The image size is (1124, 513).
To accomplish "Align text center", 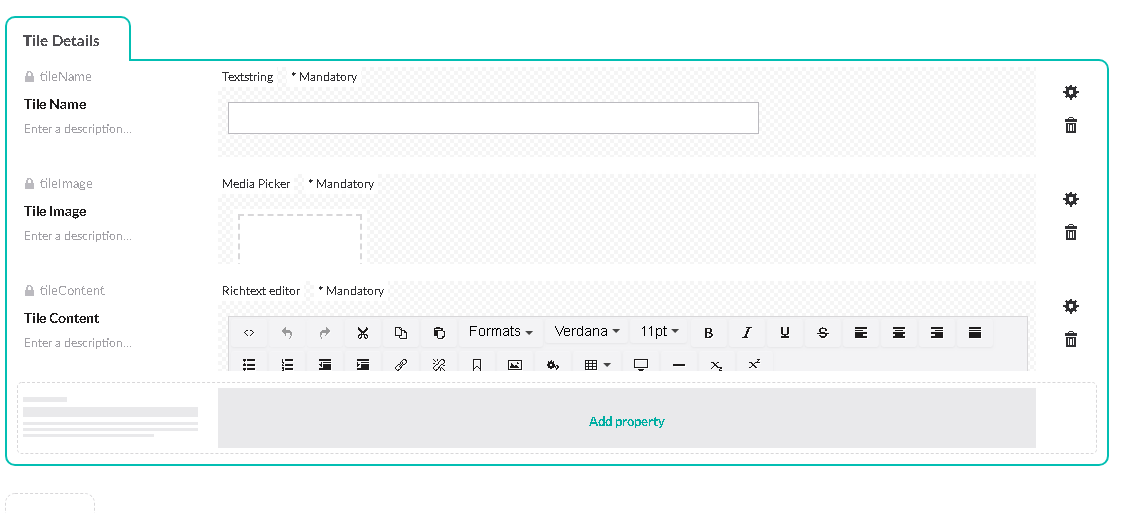I will [x=899, y=332].
